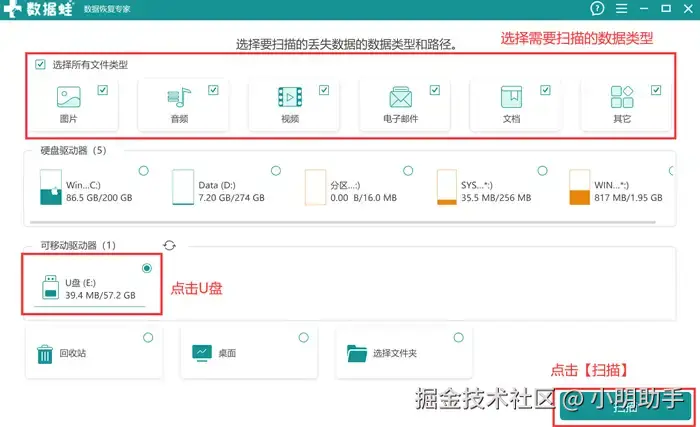The width and height of the screenshot is (700, 427).
Task: Click the SYS 256 MB drive icon
Action: point(447,187)
